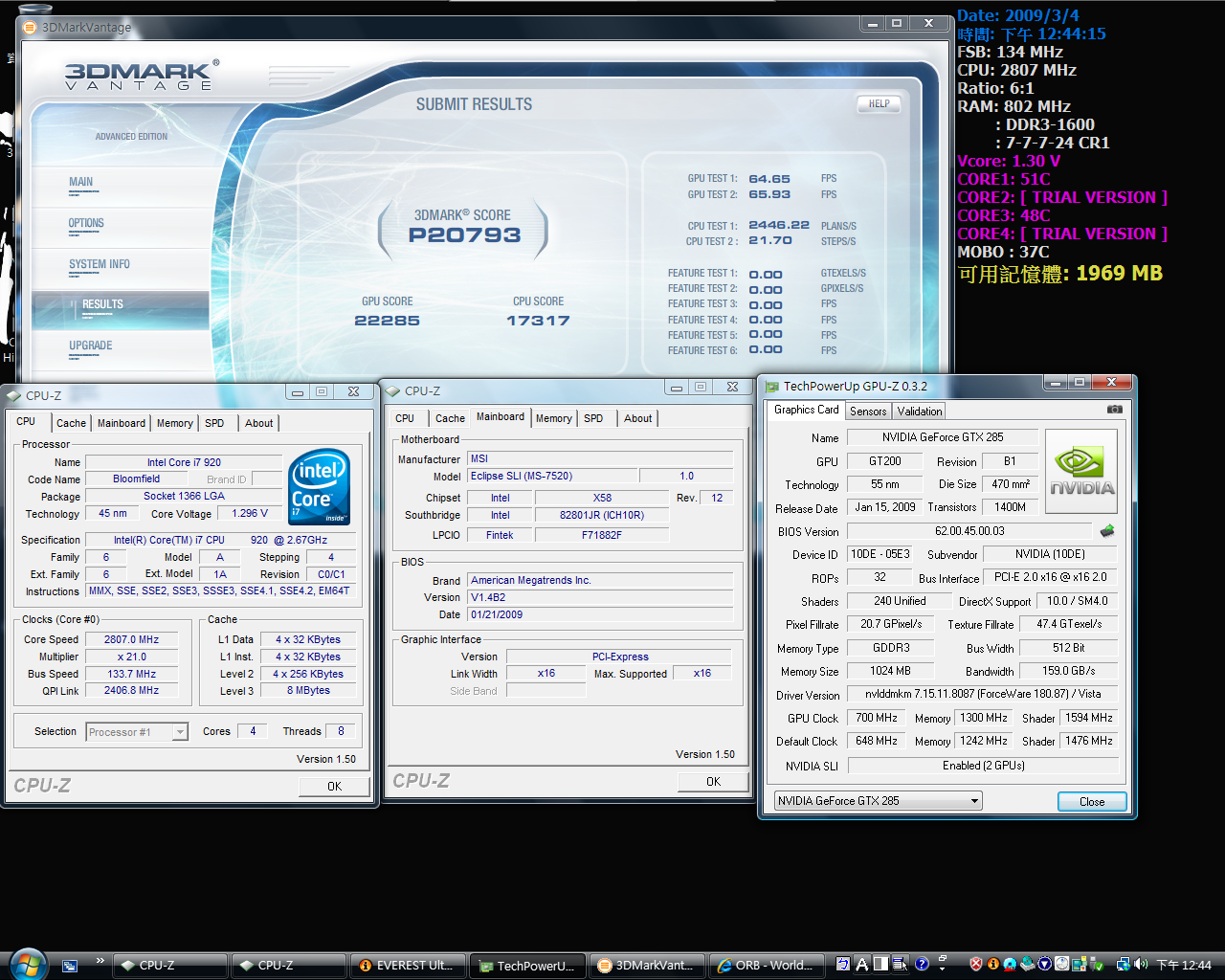Click the red shield security tray icon
1225x980 pixels.
pos(976,965)
